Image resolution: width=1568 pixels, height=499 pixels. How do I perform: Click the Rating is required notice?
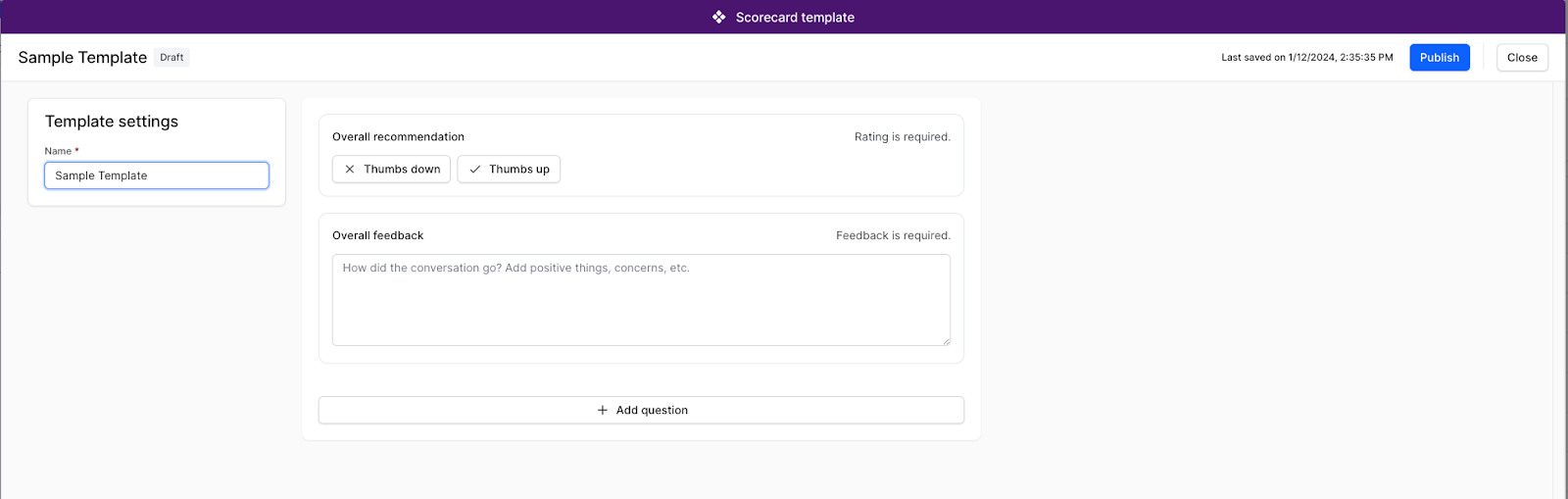[x=903, y=137]
